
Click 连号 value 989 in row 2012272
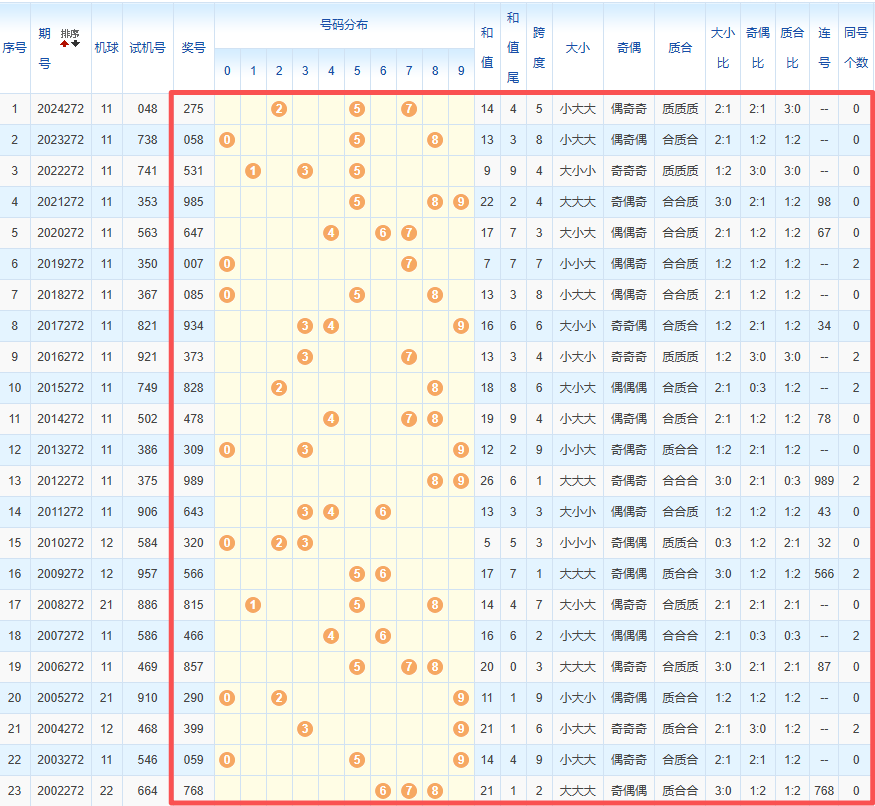click(824, 480)
